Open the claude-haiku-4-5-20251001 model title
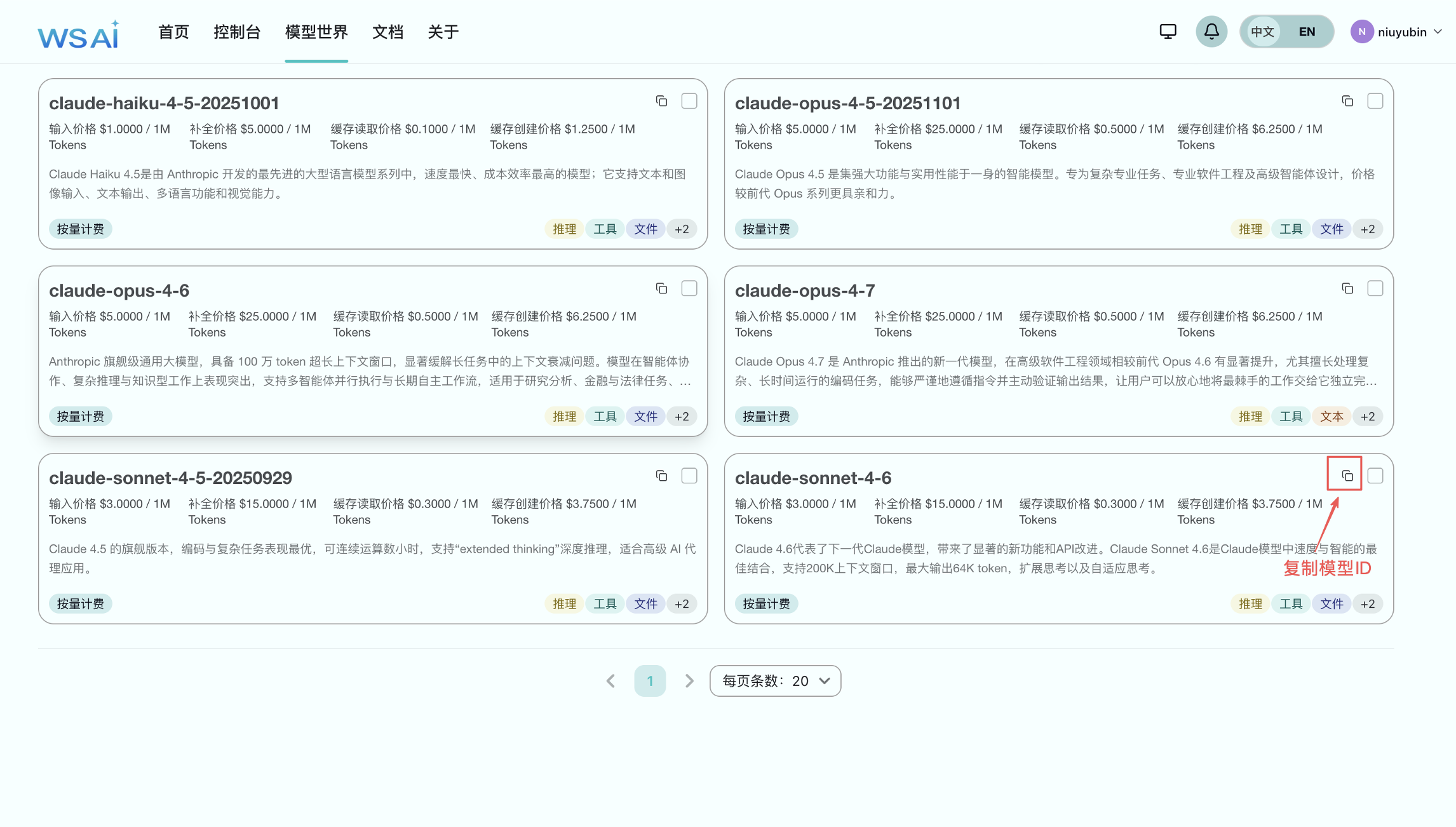This screenshot has height=827, width=1456. (164, 103)
